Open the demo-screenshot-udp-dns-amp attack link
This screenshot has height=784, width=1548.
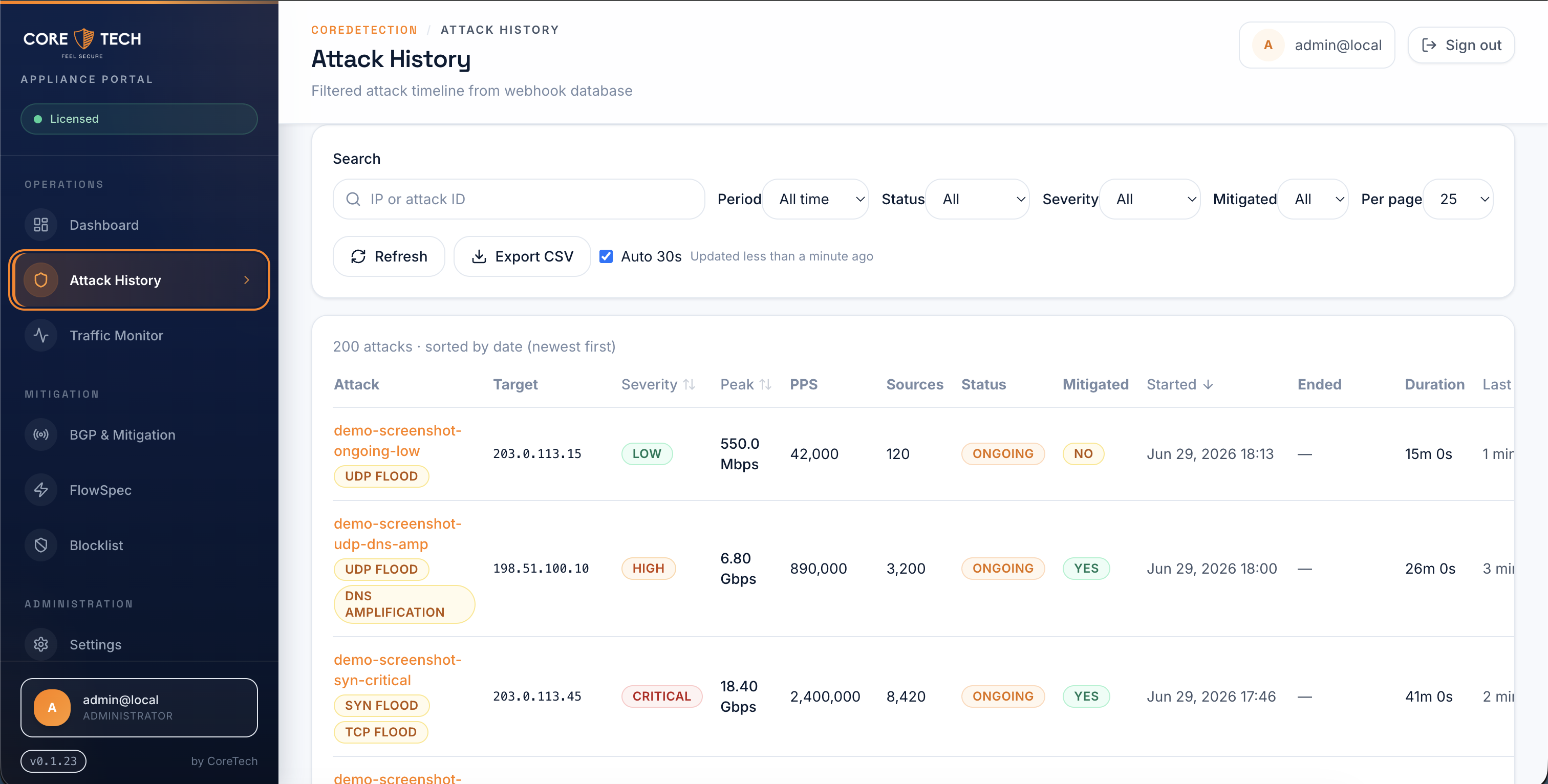(x=398, y=533)
